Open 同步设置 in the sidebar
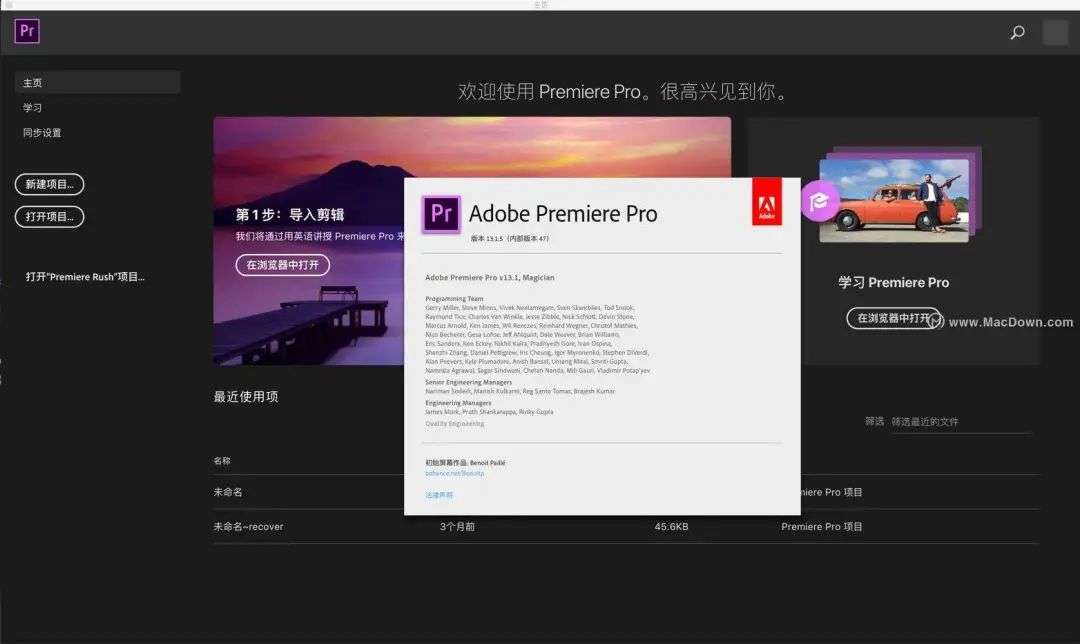This screenshot has width=1080, height=644. point(42,132)
